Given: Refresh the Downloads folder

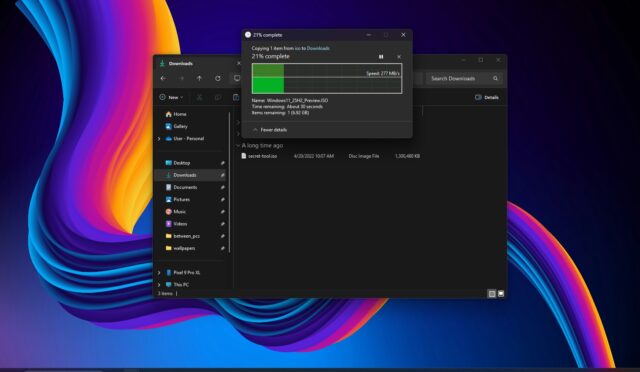Looking at the screenshot, I should pyautogui.click(x=218, y=78).
